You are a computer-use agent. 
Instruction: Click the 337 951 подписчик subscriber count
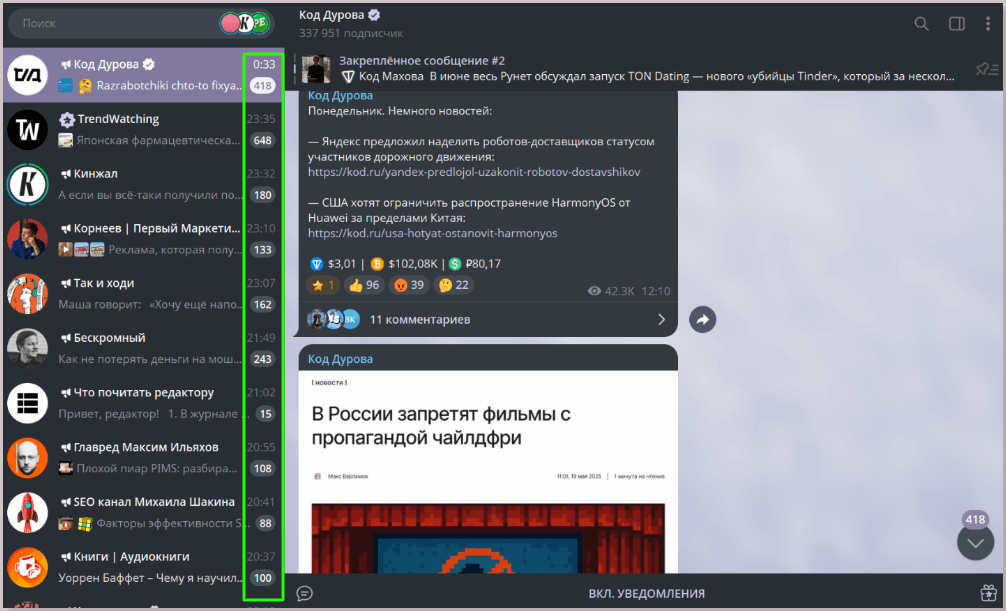click(351, 33)
